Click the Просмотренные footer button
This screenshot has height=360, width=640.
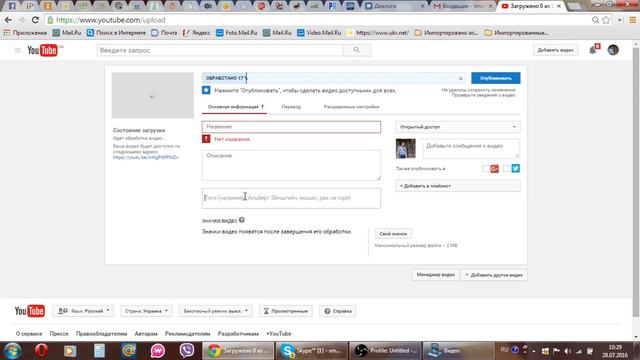286,311
